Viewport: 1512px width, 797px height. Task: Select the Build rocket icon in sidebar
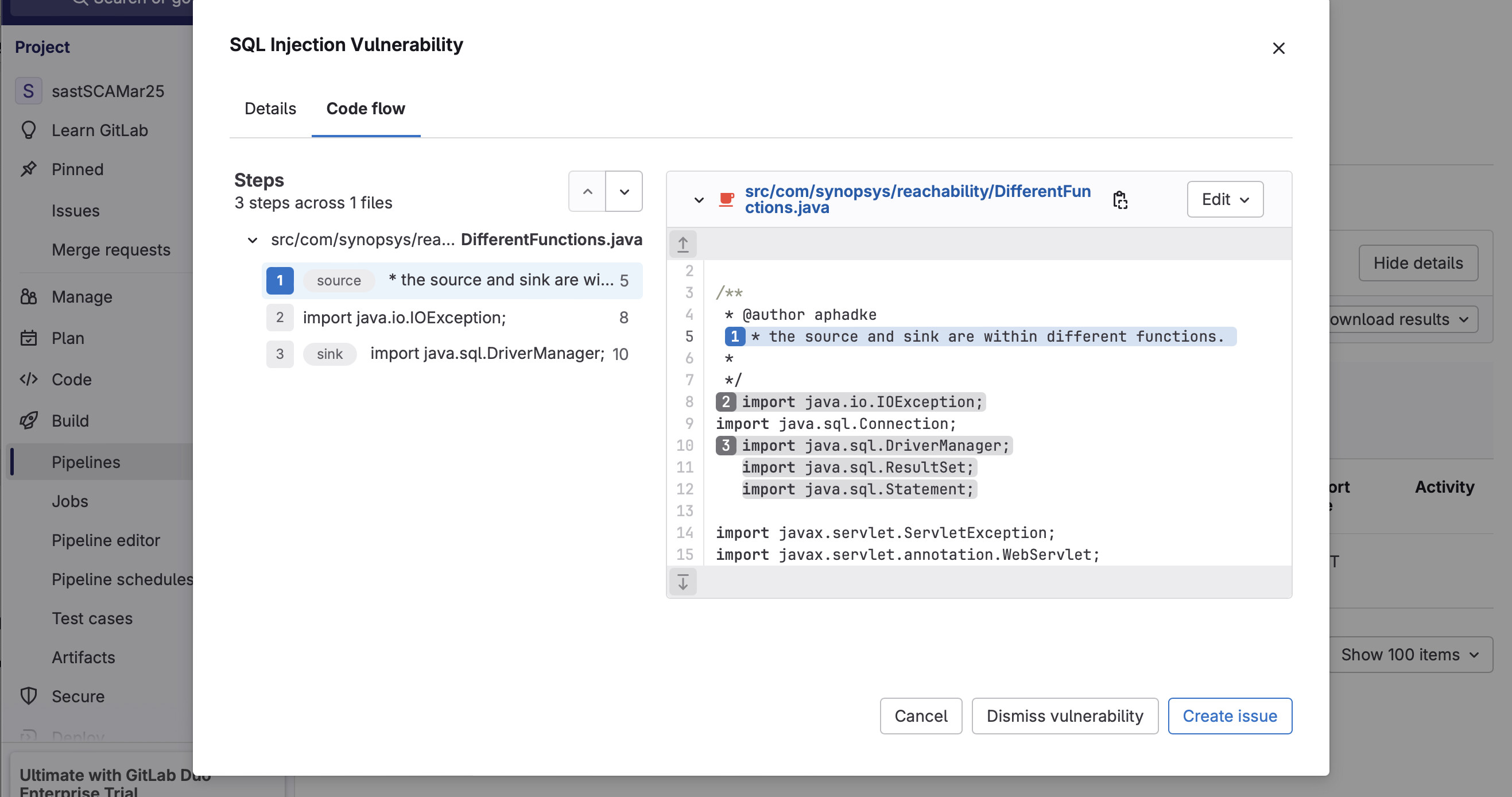pos(29,420)
